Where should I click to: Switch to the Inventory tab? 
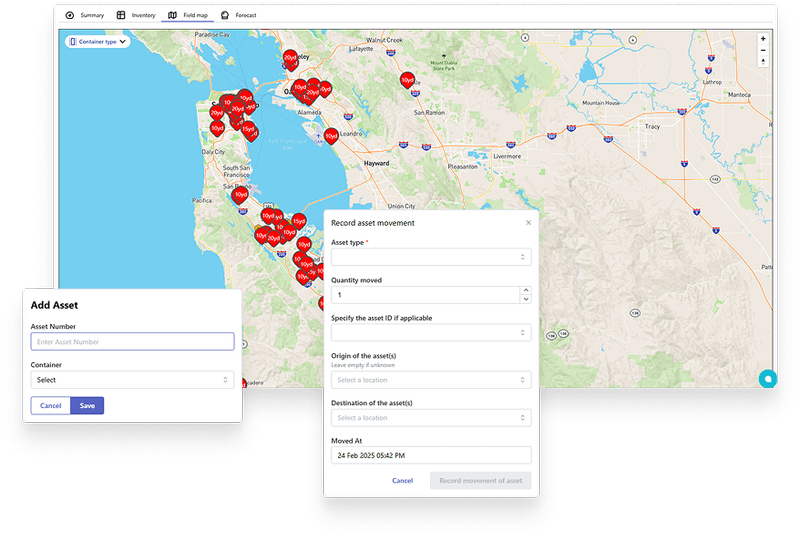137,16
